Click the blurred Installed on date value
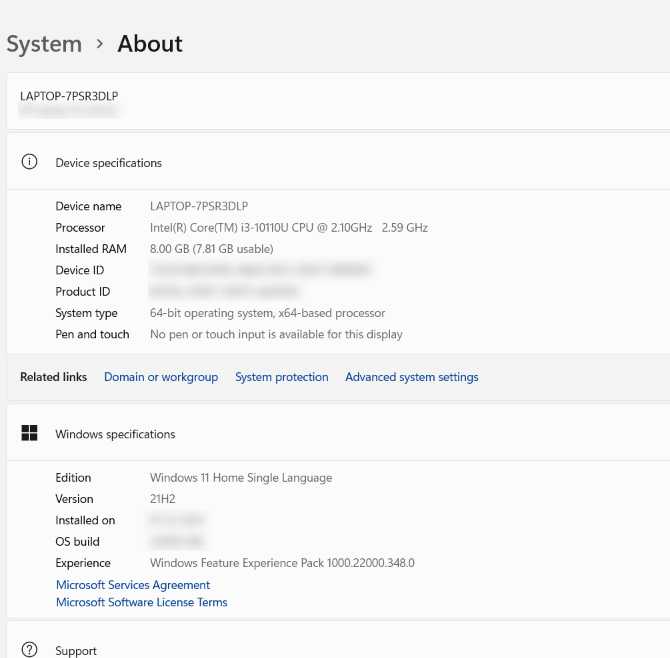This screenshot has height=658, width=670. click(176, 520)
